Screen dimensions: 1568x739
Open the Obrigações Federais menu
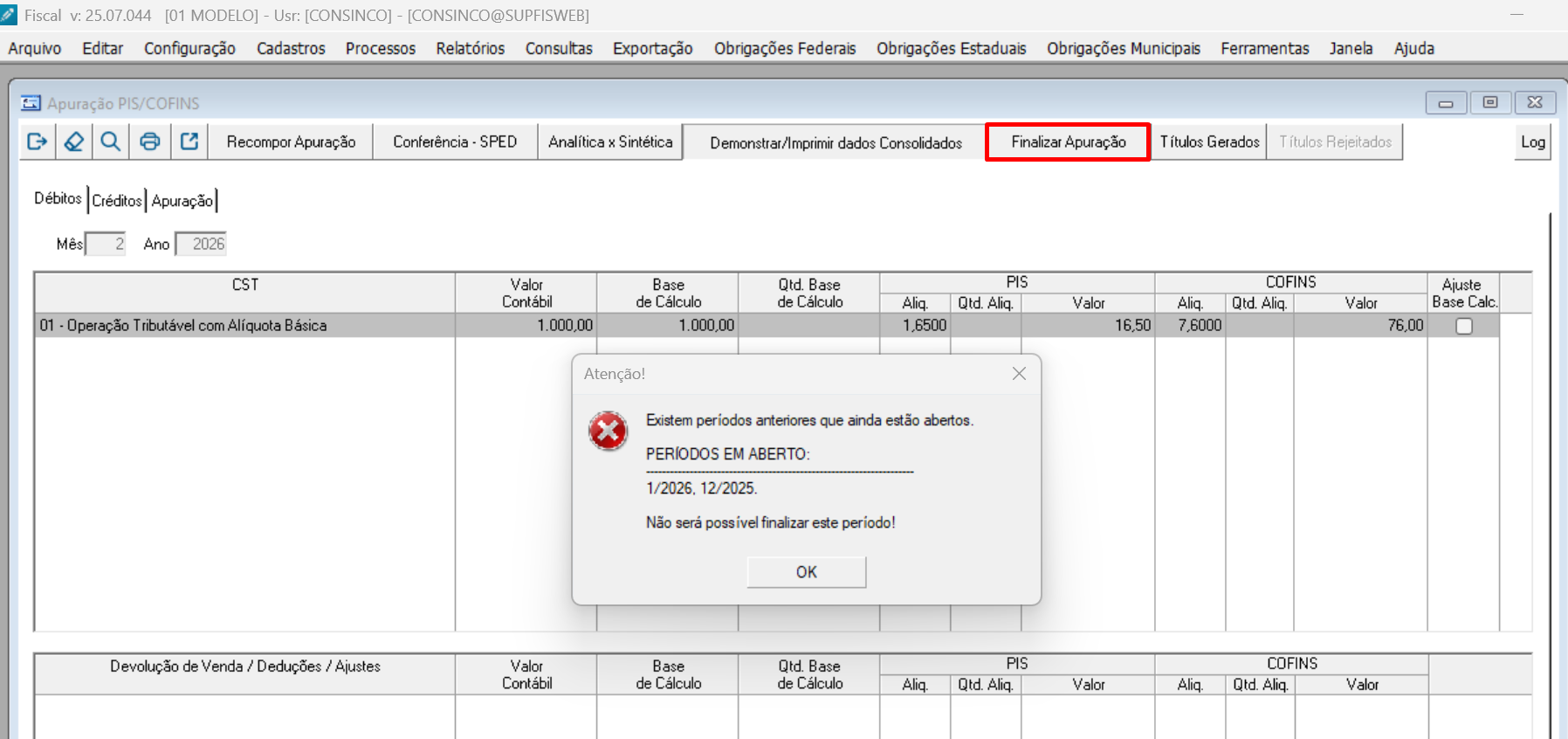click(785, 48)
